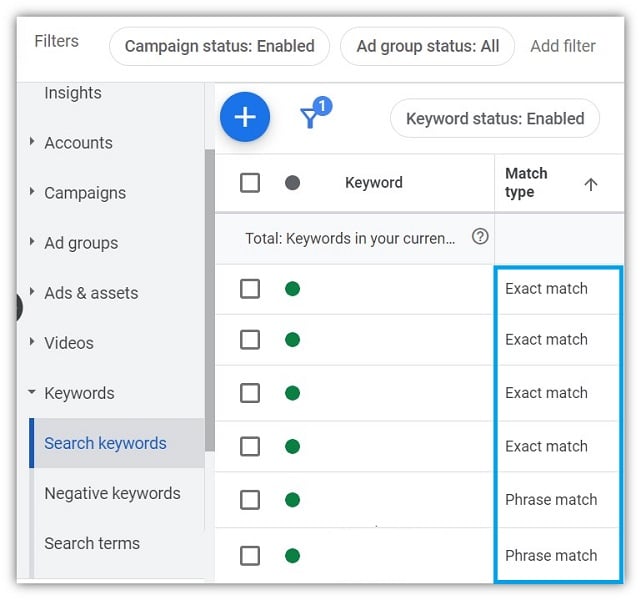
Task: Check the first Phrase match row checkbox
Action: click(x=250, y=500)
